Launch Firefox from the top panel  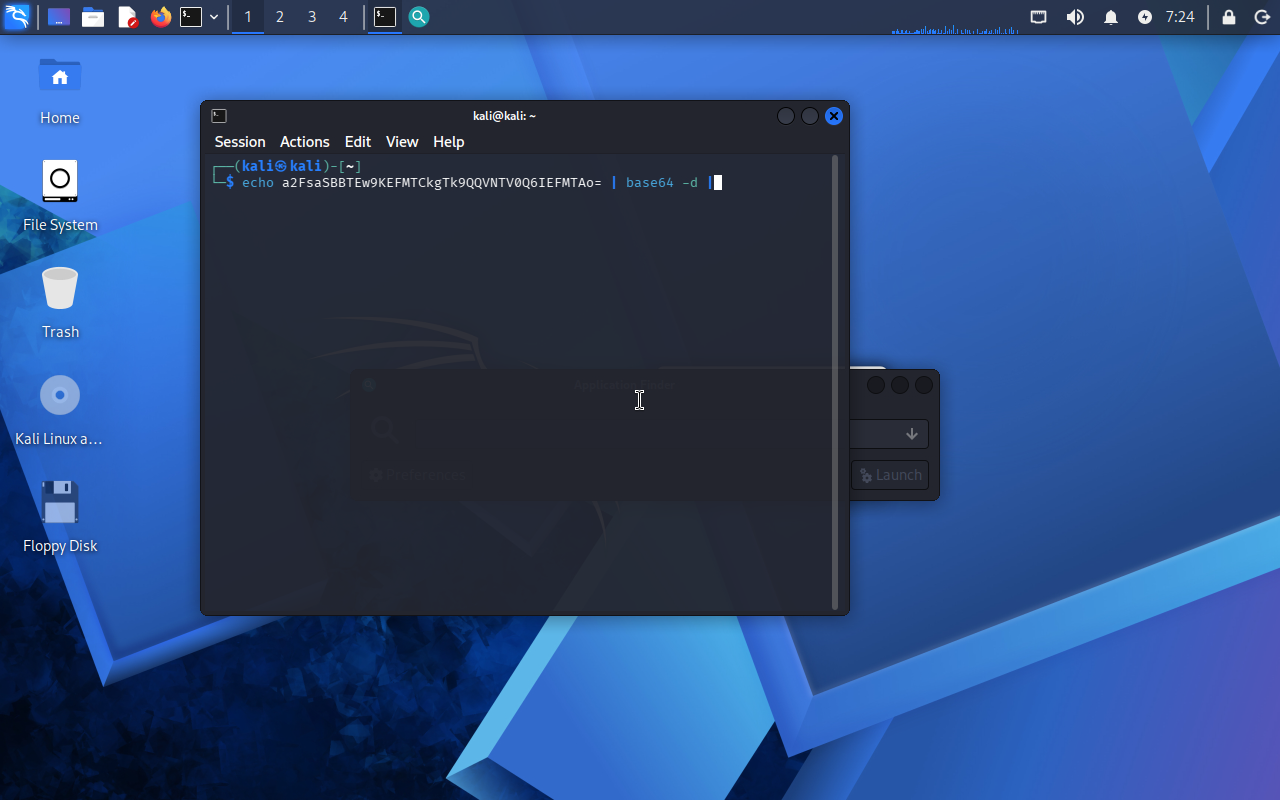161,17
